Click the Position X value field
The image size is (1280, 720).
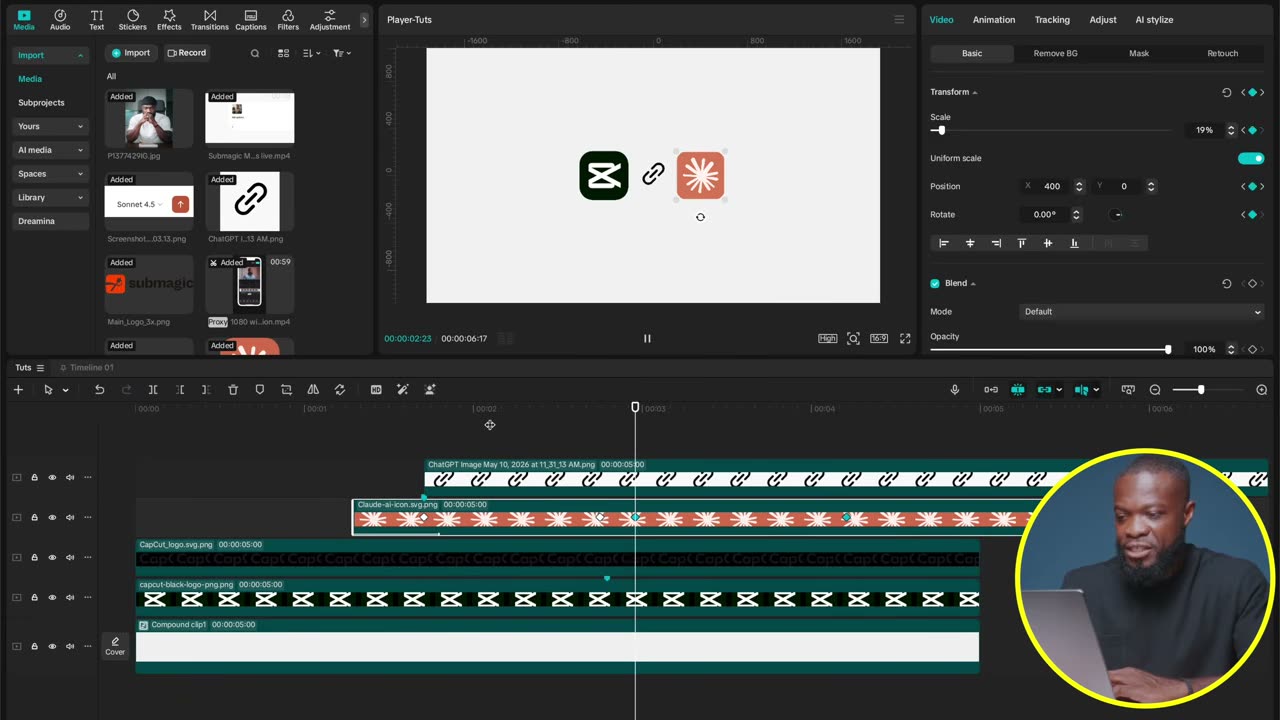[1052, 186]
